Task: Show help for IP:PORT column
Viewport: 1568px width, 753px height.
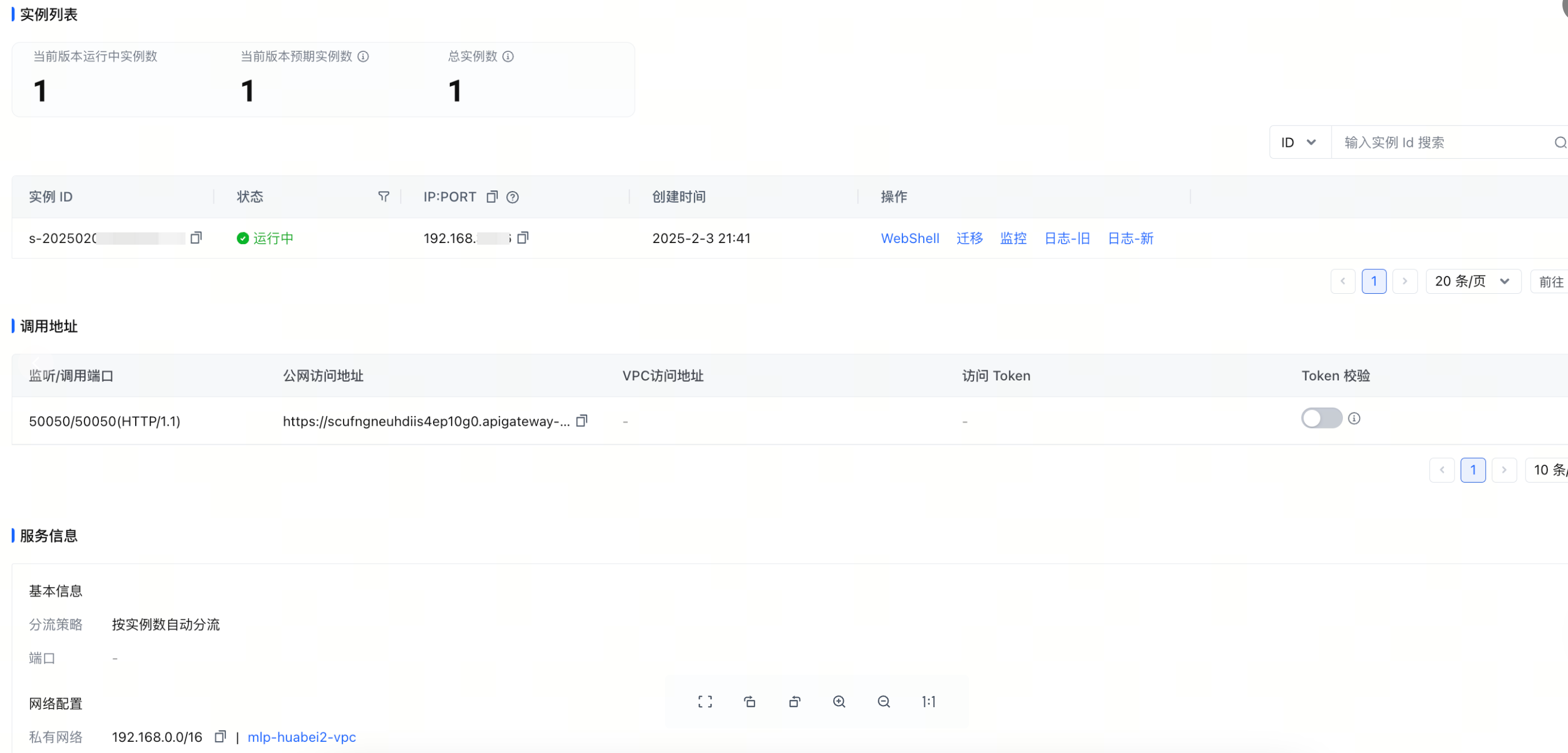Action: (x=512, y=197)
